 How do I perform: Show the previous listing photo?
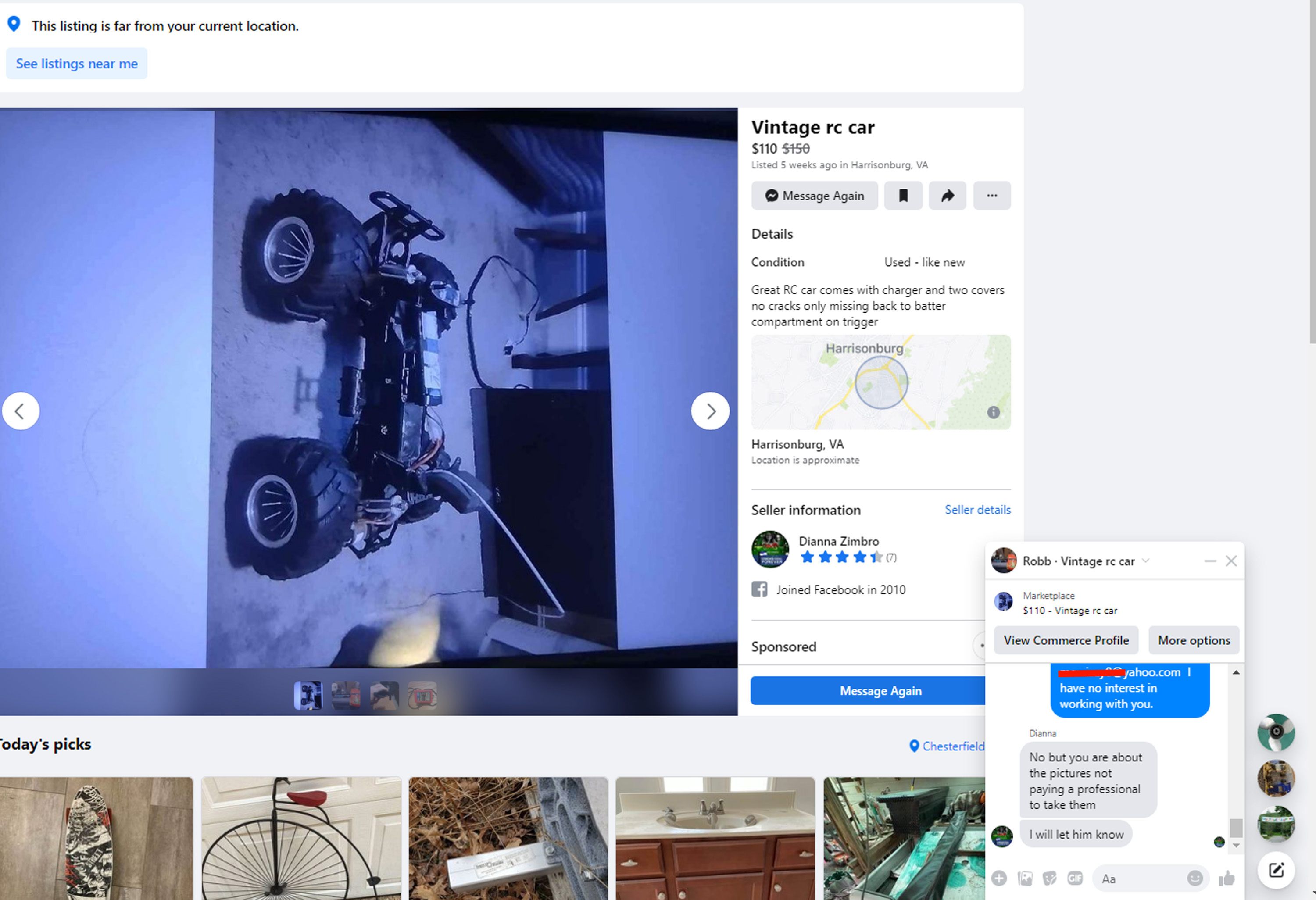tap(21, 411)
